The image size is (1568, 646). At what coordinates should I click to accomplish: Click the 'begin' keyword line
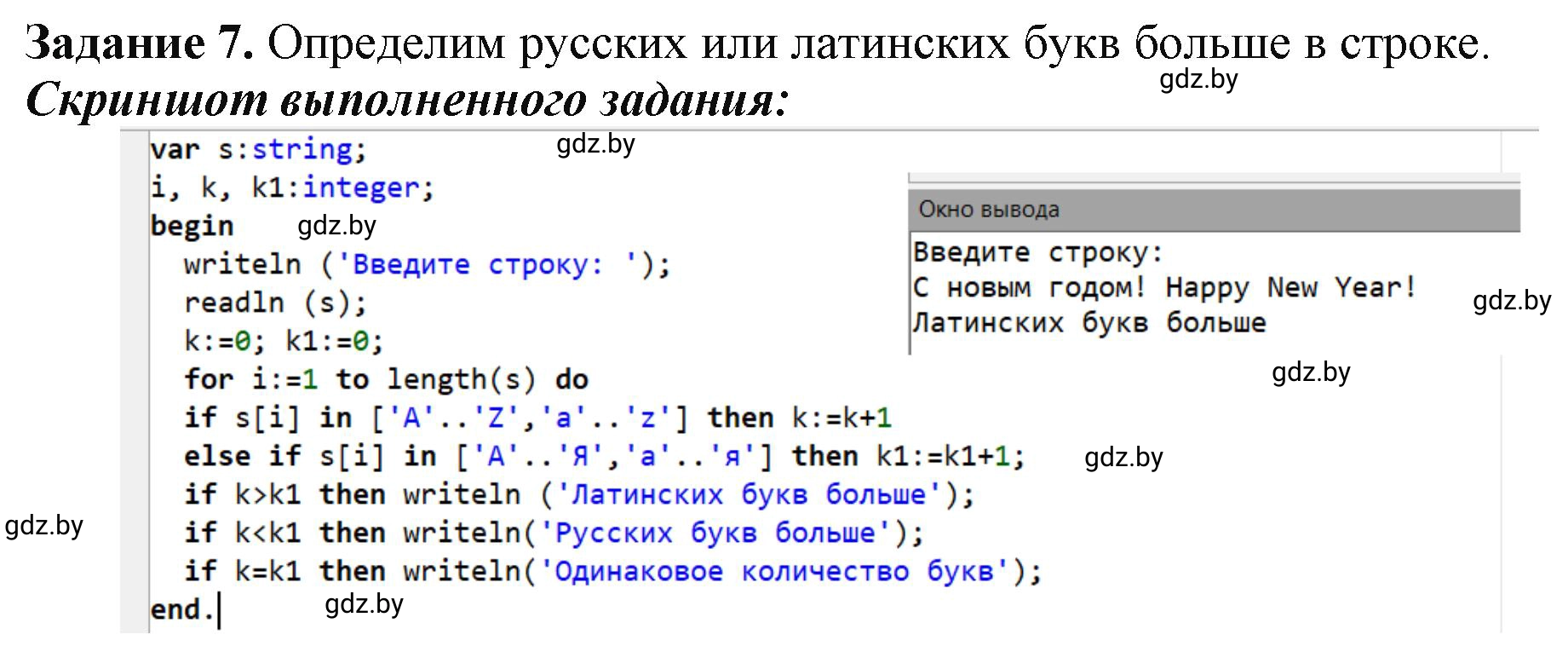(x=192, y=226)
